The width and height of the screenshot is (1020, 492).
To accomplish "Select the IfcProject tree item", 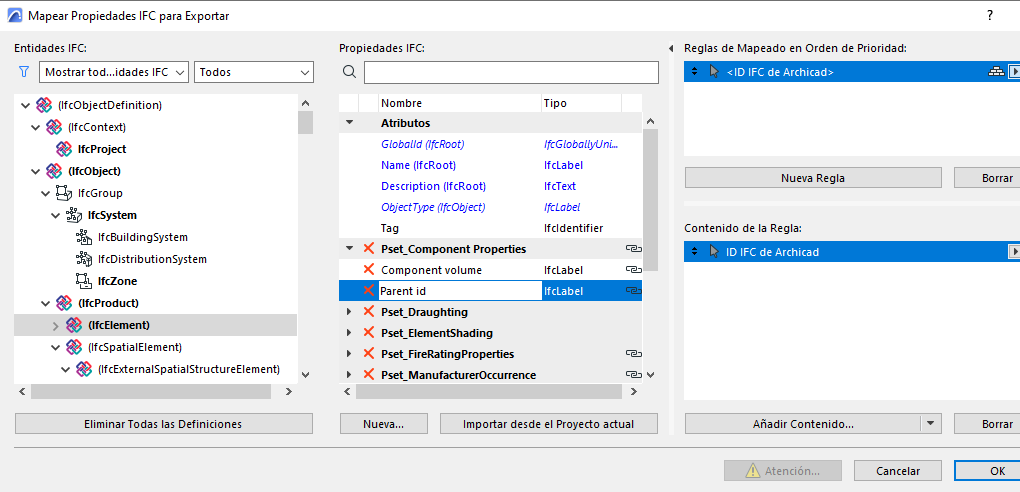I will (102, 149).
